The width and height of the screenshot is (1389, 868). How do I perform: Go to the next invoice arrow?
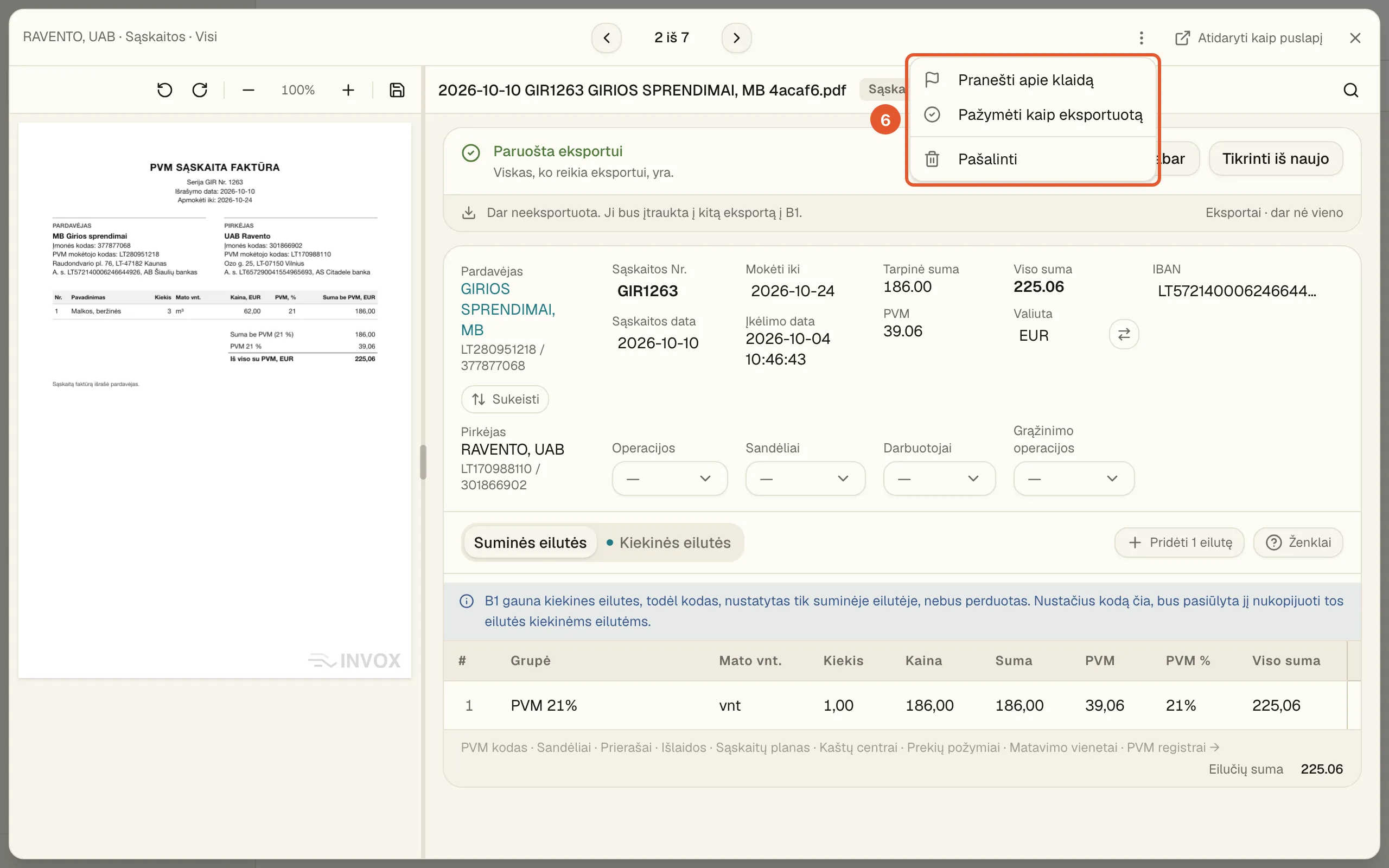(736, 38)
